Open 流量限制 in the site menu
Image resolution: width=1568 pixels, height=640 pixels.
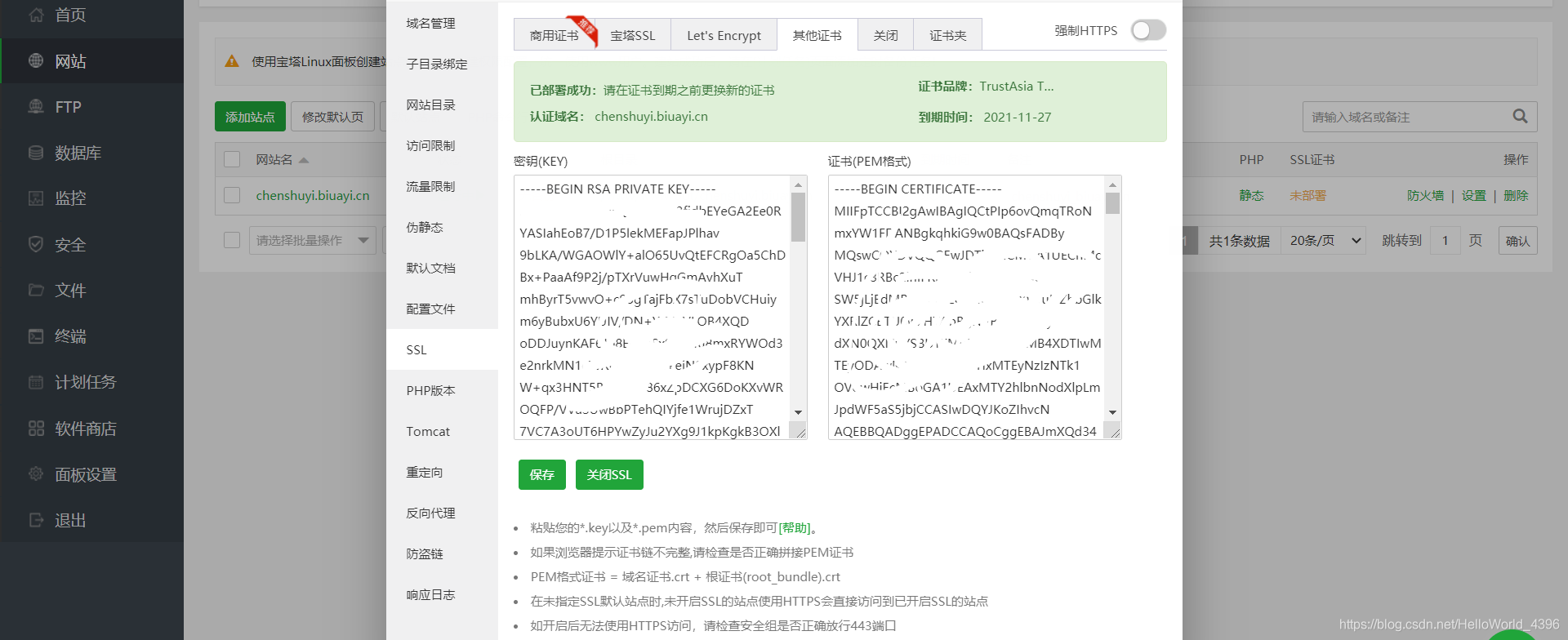pos(442,186)
